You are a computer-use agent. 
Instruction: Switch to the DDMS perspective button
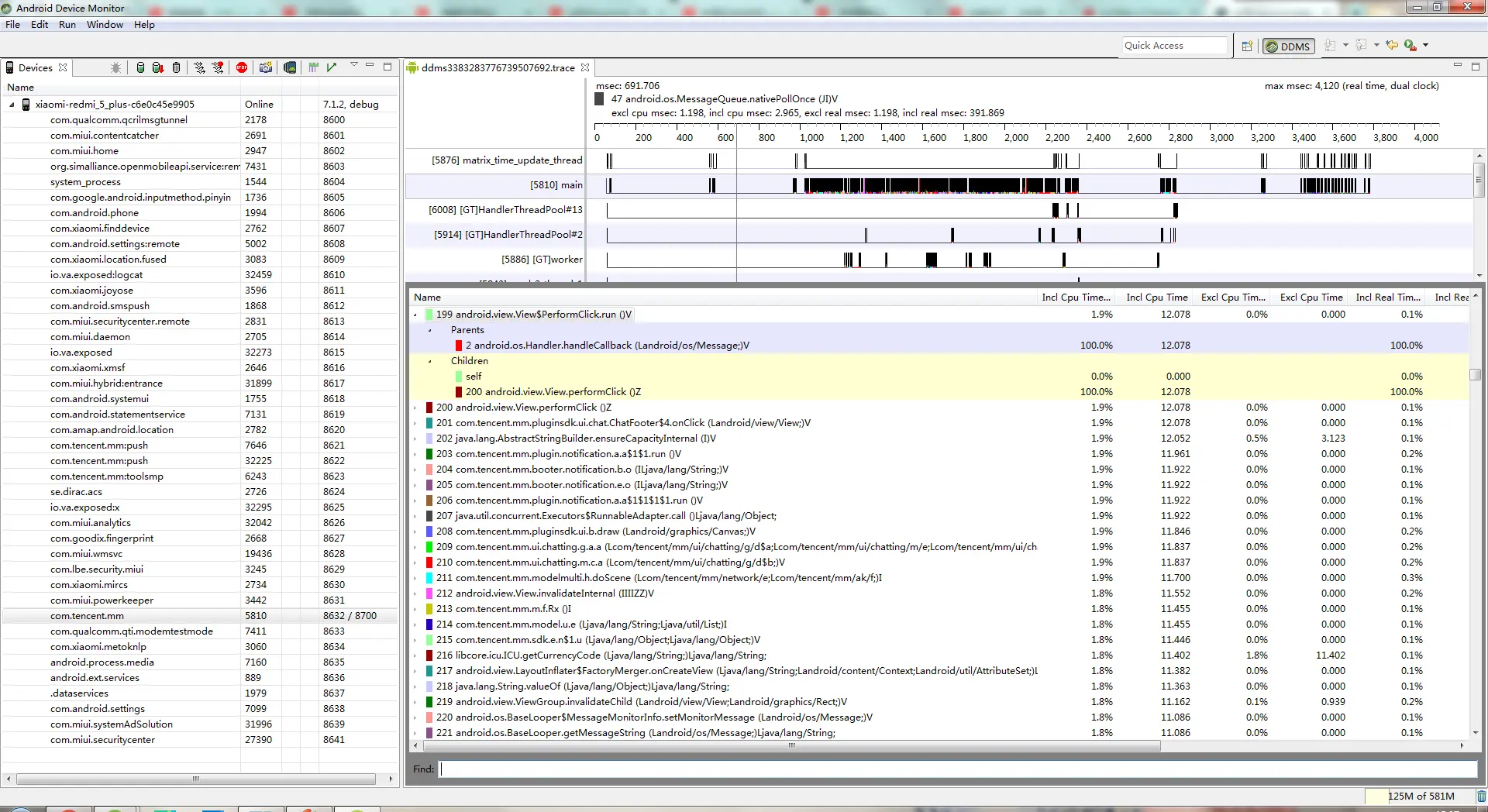pyautogui.click(x=1287, y=46)
